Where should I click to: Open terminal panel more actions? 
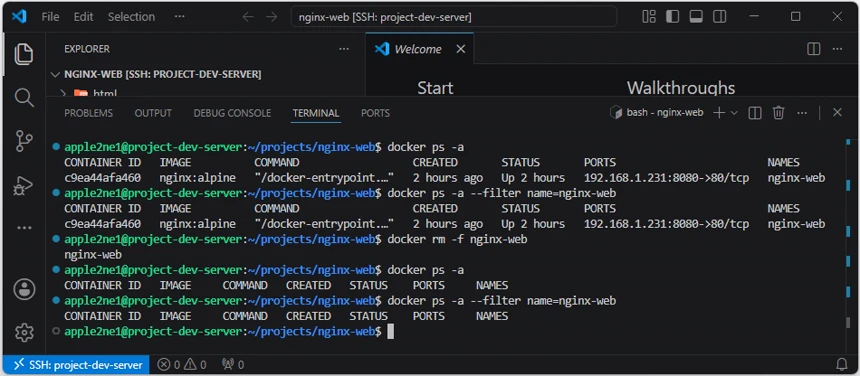click(x=802, y=113)
